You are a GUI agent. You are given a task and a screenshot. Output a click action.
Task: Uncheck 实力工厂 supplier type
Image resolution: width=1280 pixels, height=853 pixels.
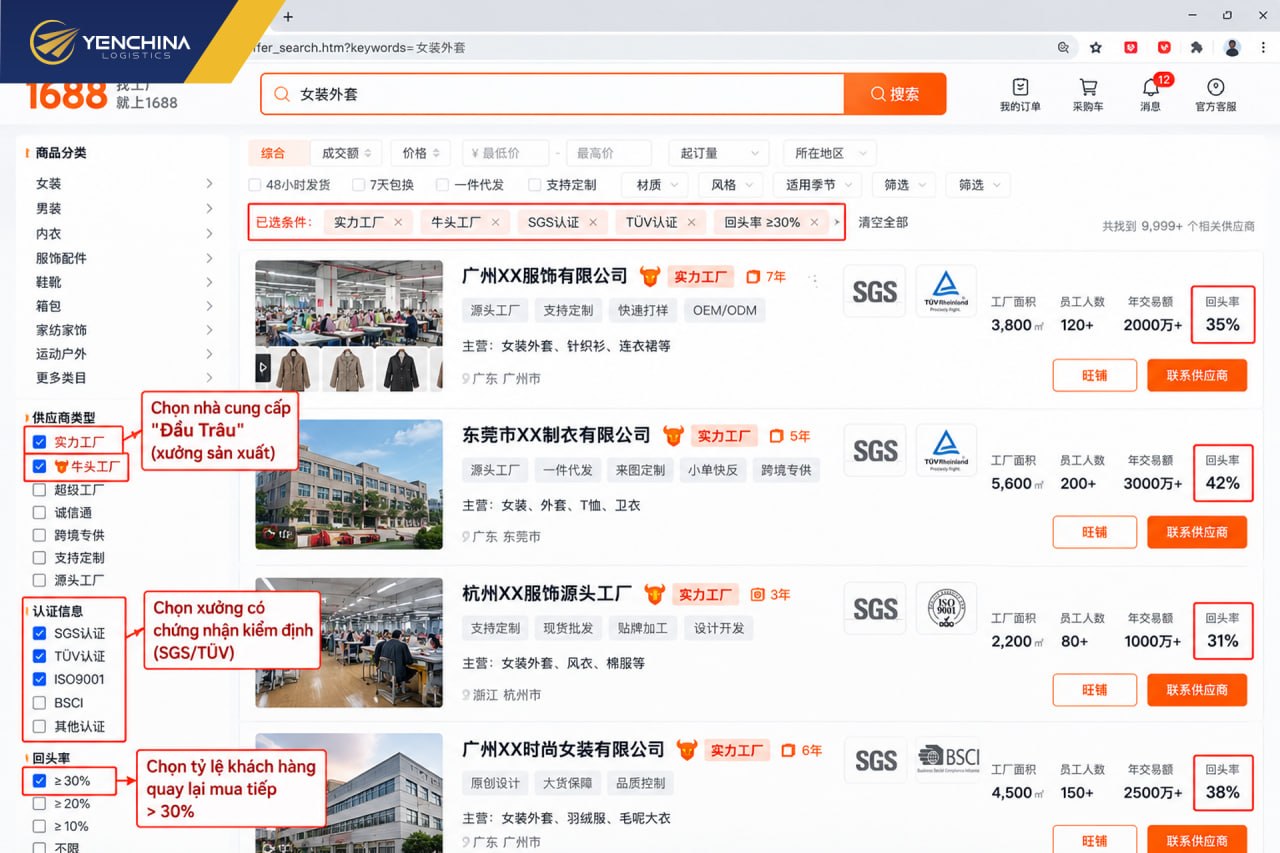point(39,441)
